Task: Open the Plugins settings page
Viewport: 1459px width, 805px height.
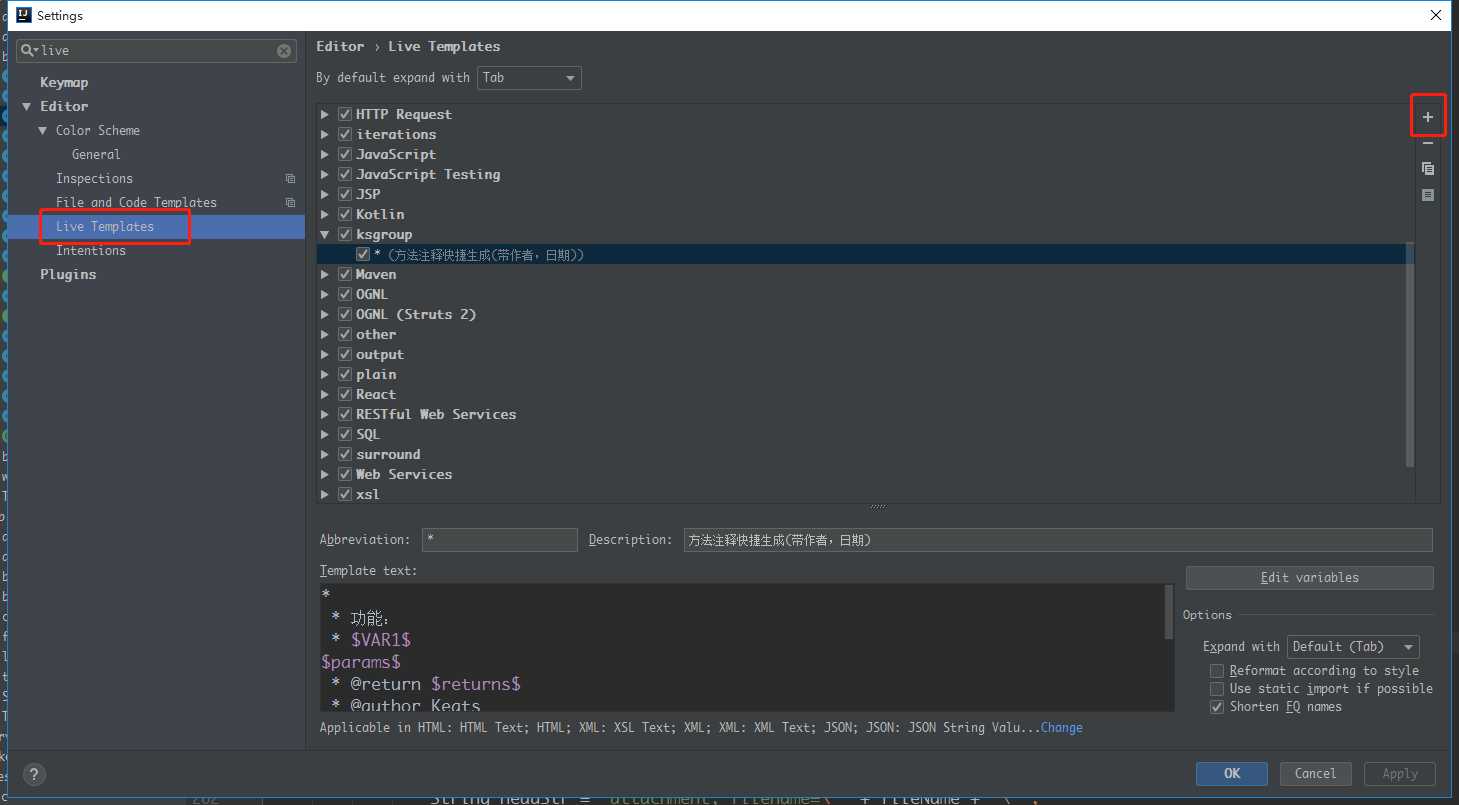Action: [68, 275]
